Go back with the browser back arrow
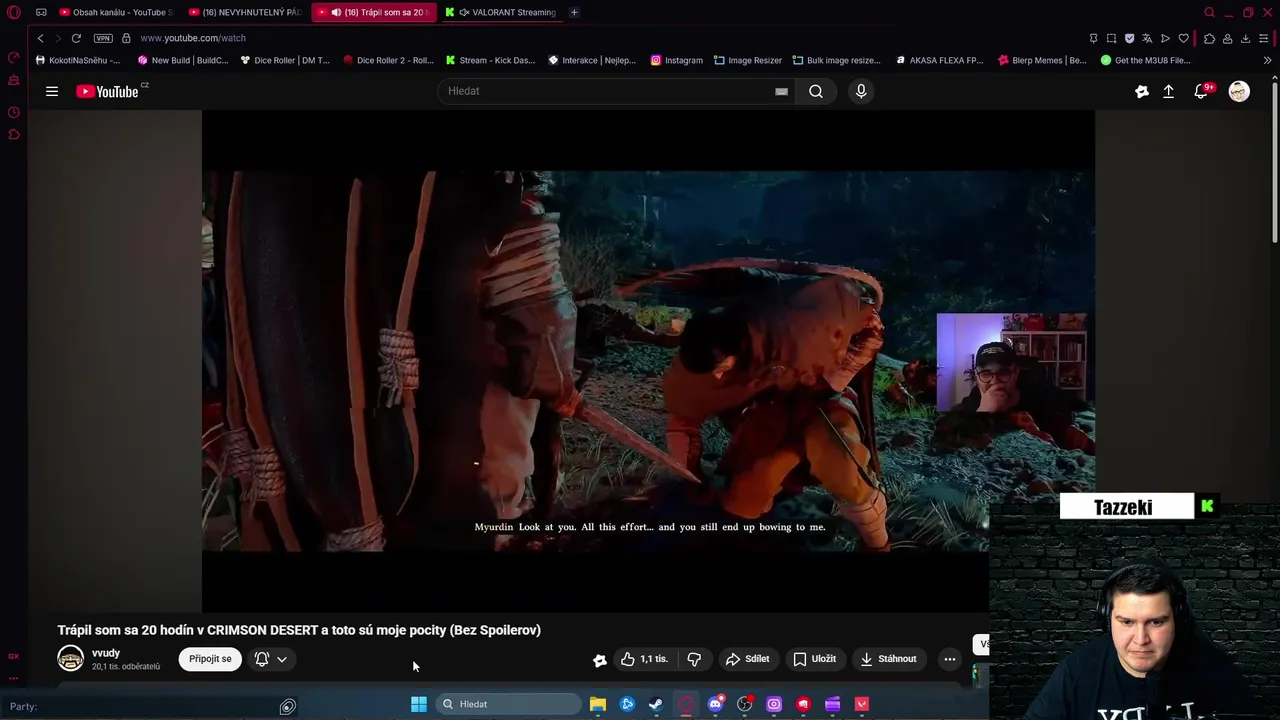 40,38
